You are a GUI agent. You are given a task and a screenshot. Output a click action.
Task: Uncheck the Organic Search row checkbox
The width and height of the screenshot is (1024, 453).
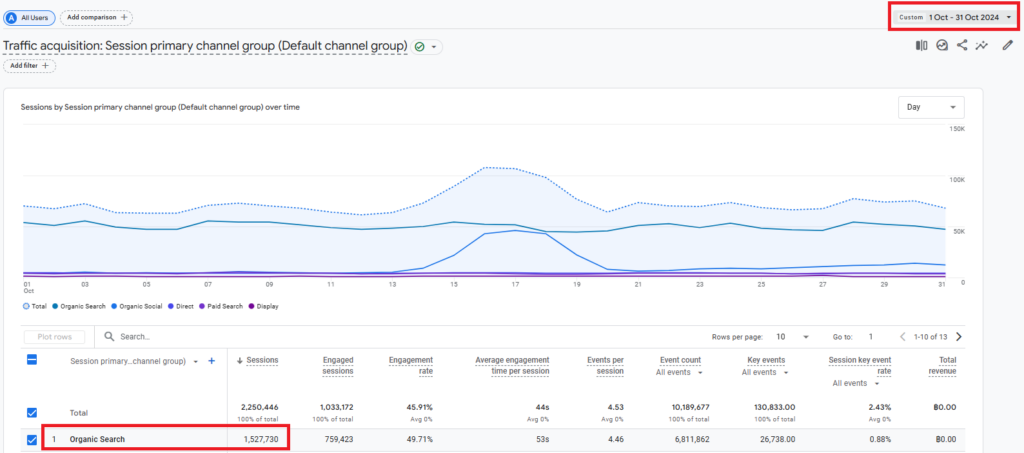pyautogui.click(x=32, y=439)
